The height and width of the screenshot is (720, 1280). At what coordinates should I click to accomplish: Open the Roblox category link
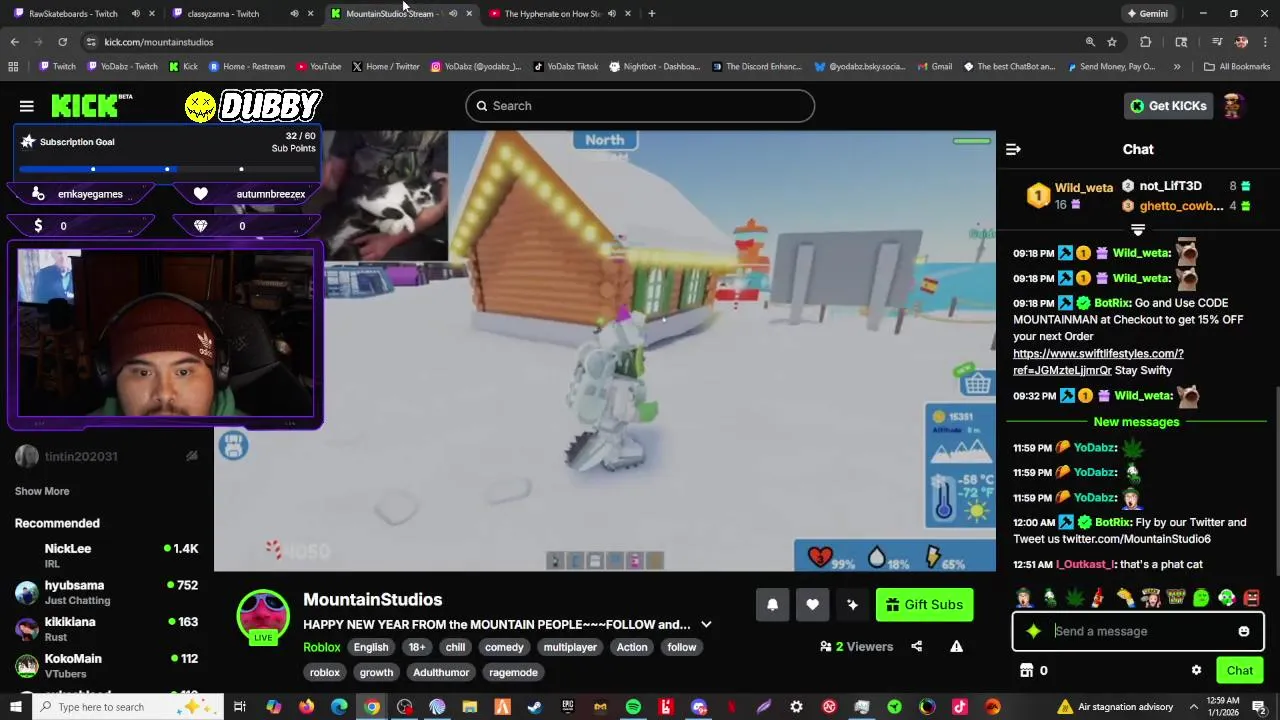coord(322,647)
